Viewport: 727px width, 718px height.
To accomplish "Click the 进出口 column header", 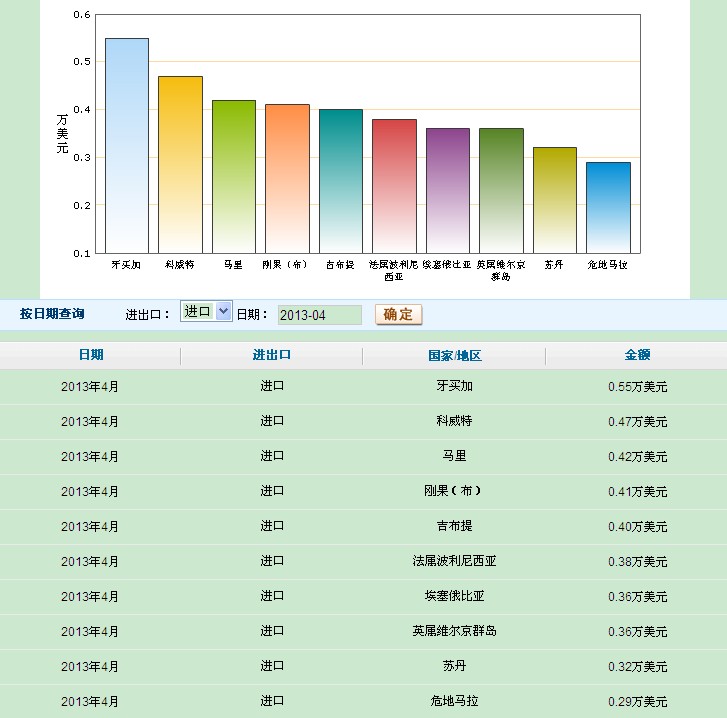I will [272, 355].
